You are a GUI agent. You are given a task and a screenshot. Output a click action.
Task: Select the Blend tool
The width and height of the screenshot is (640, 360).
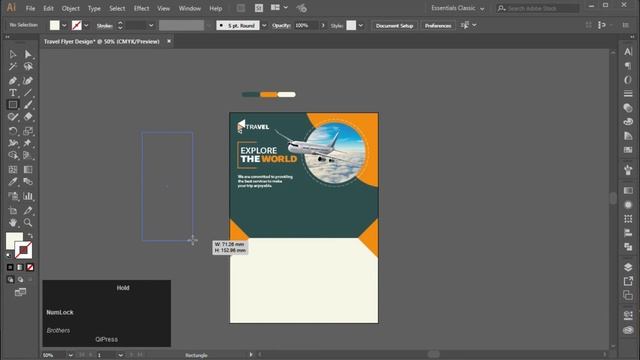(x=28, y=182)
